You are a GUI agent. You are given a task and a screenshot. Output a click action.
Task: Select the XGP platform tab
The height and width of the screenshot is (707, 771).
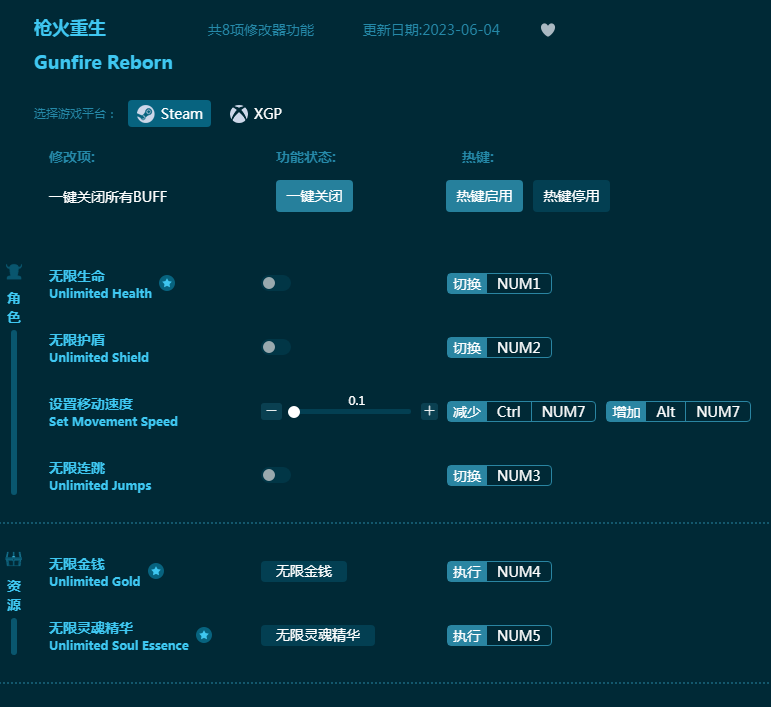click(256, 114)
